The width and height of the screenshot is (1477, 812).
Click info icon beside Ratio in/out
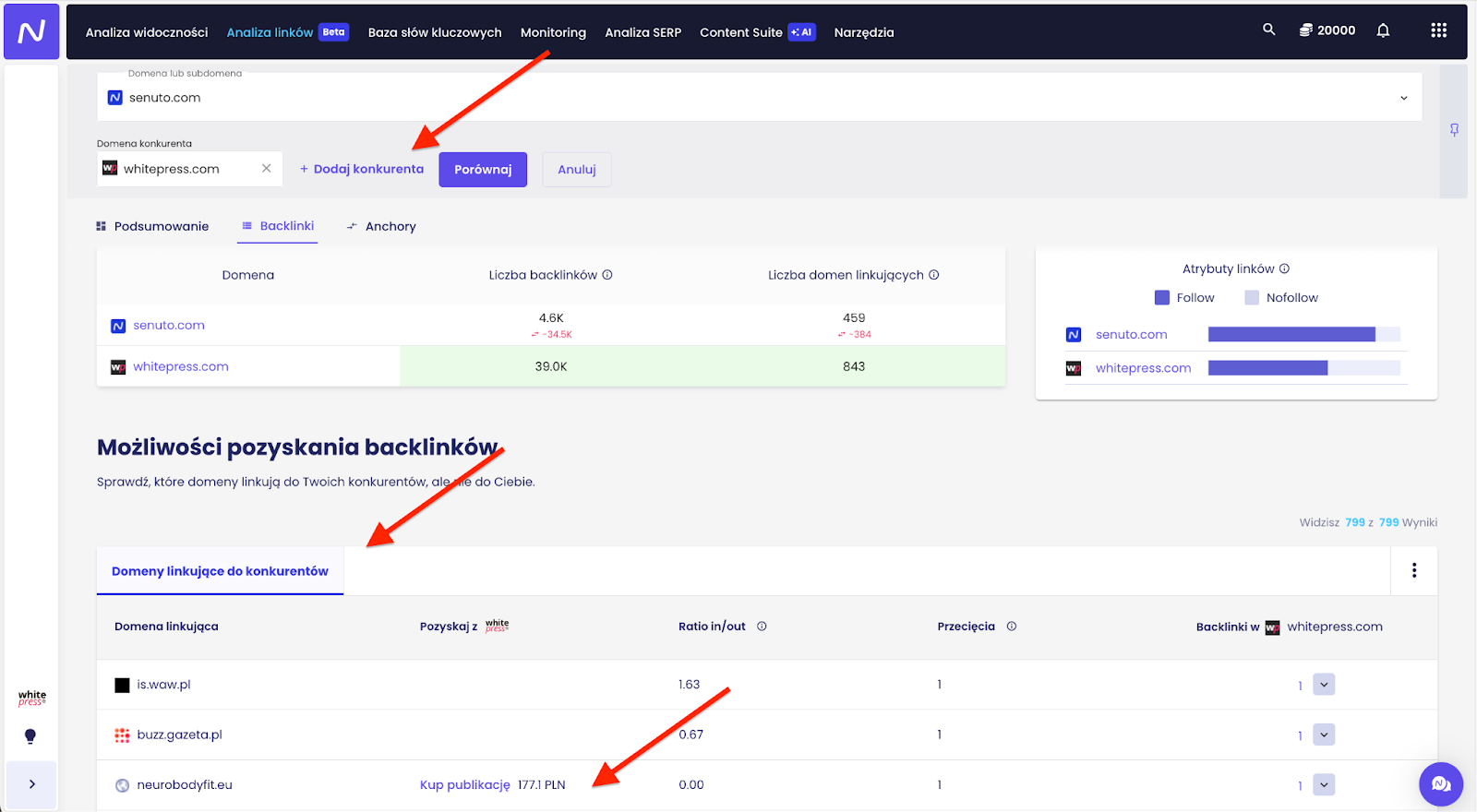(x=762, y=627)
